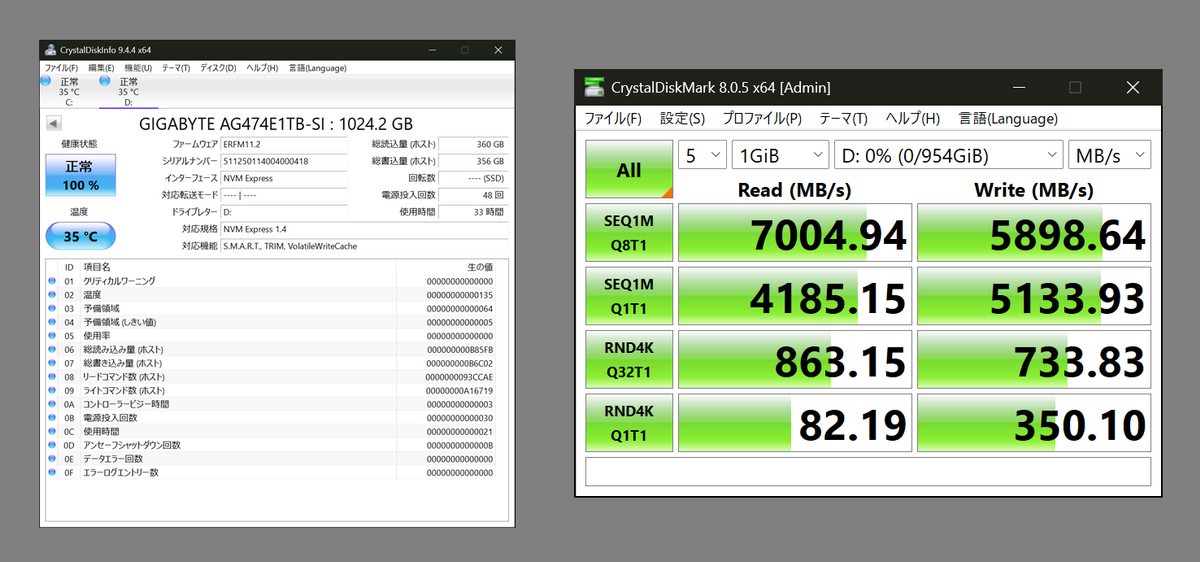Click the CrystalDiskInfo title bar app icon

pyautogui.click(x=50, y=50)
